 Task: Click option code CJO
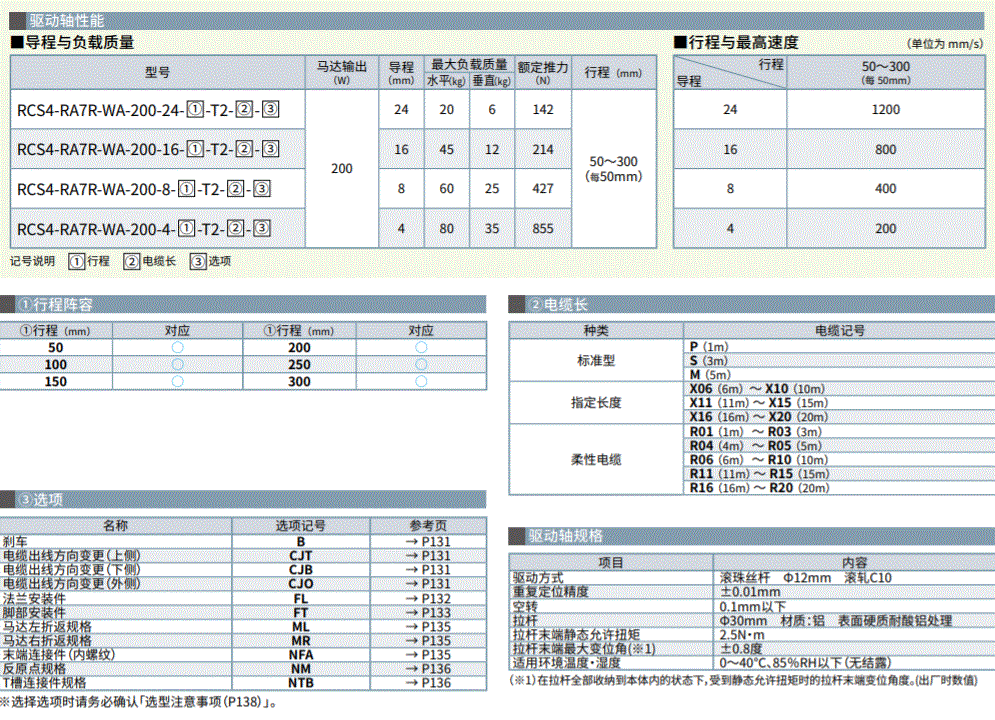[300, 584]
